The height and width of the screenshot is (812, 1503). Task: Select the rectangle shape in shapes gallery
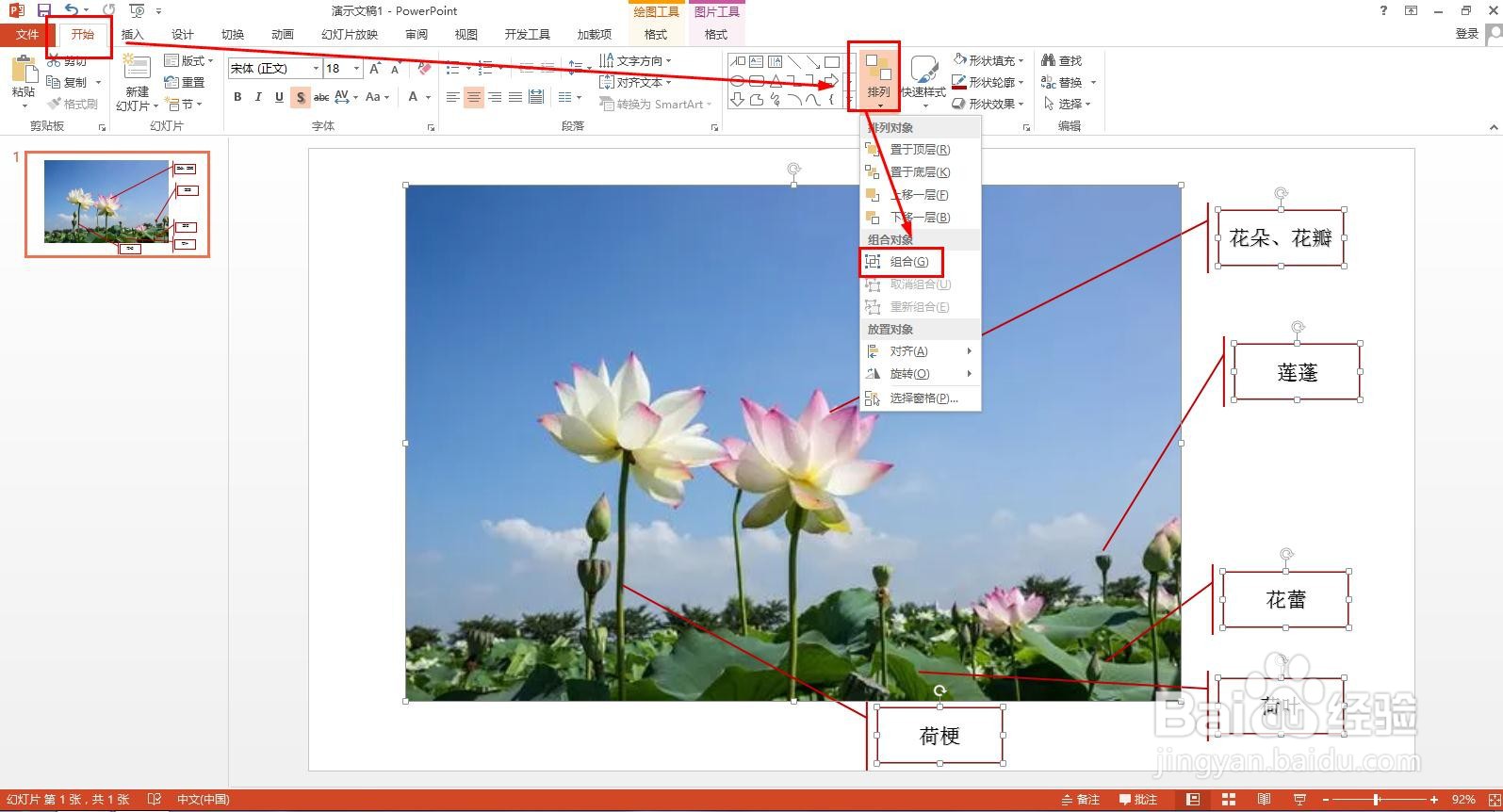pos(831,62)
